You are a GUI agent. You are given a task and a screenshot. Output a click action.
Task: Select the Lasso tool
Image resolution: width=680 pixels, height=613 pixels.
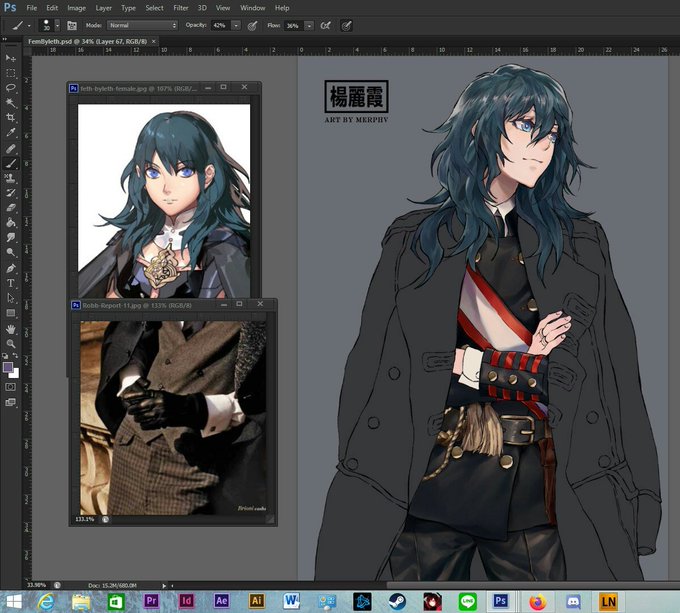pyautogui.click(x=11, y=88)
